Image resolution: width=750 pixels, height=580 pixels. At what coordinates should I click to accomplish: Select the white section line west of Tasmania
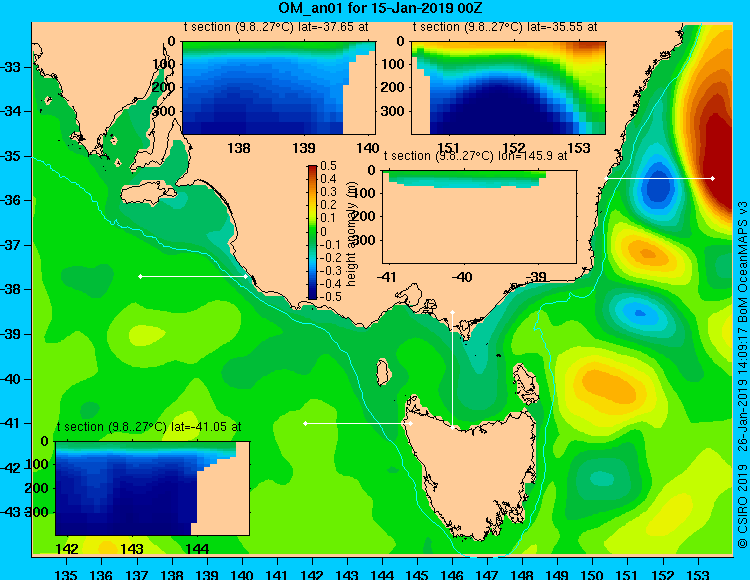(358, 423)
